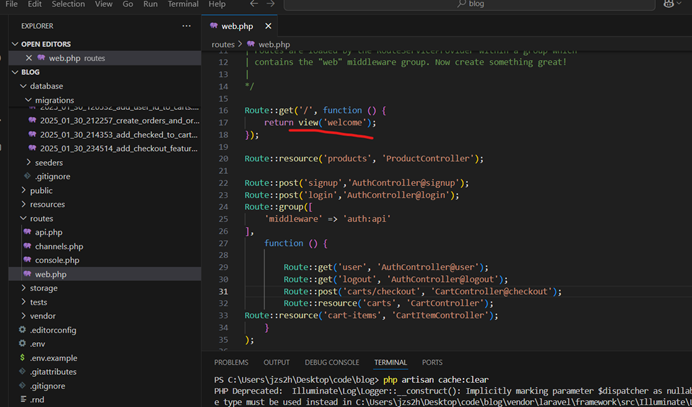Click the Go Forward navigation arrow
Screen dimensions: 692x407
click(x=271, y=4)
